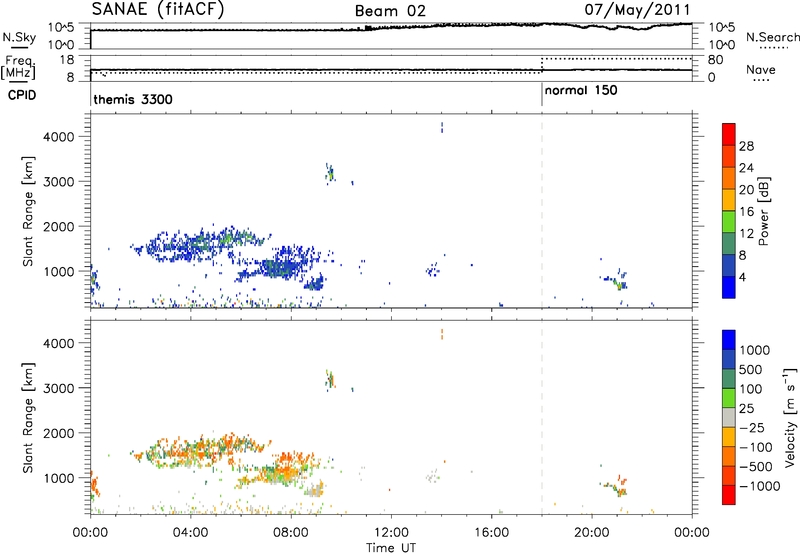
Task: Click the Power [dB] colorbar title
Action: [763, 211]
